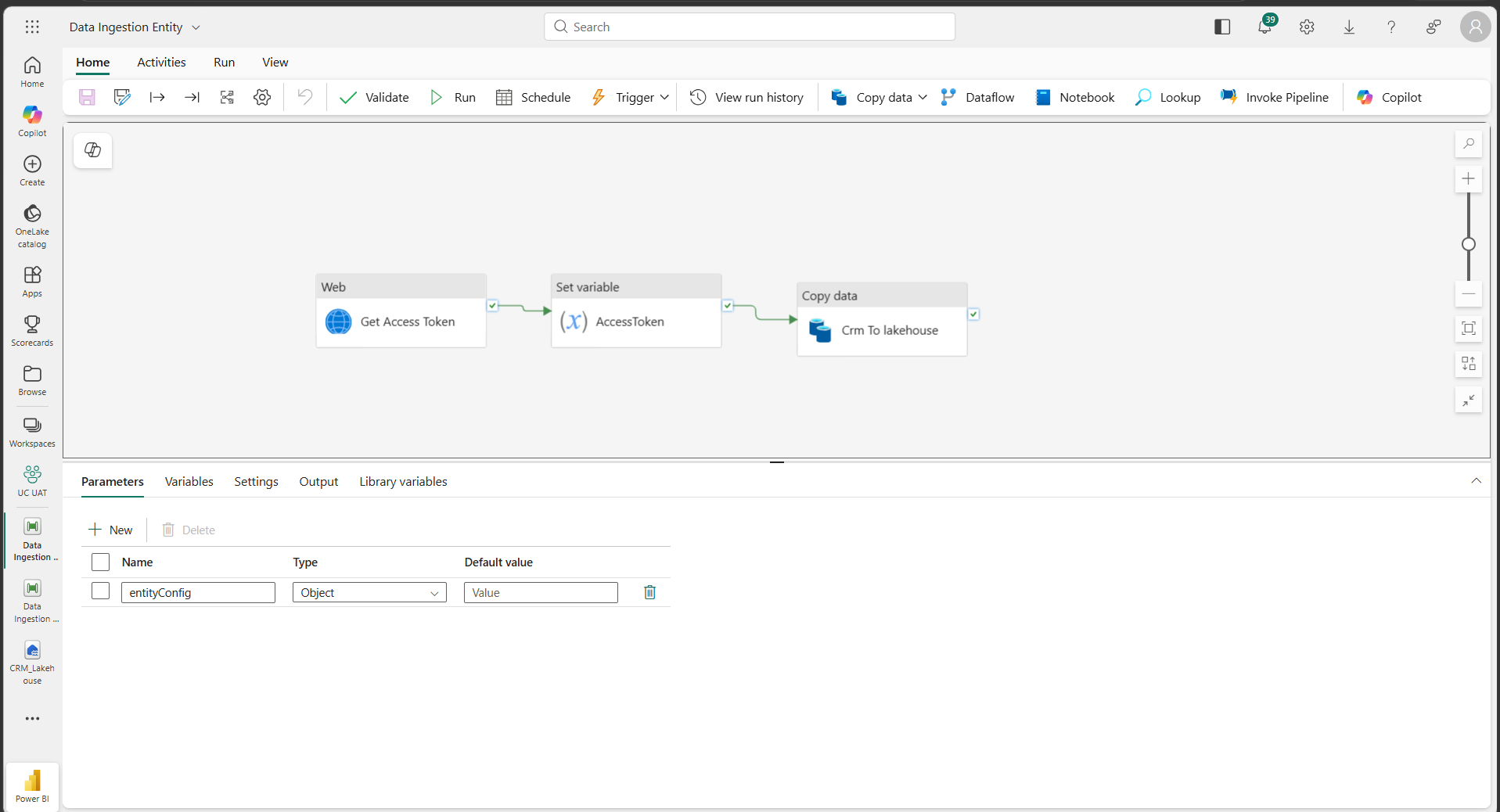The image size is (1500, 812).
Task: Open the Settings tab in bottom panel
Action: tap(256, 482)
